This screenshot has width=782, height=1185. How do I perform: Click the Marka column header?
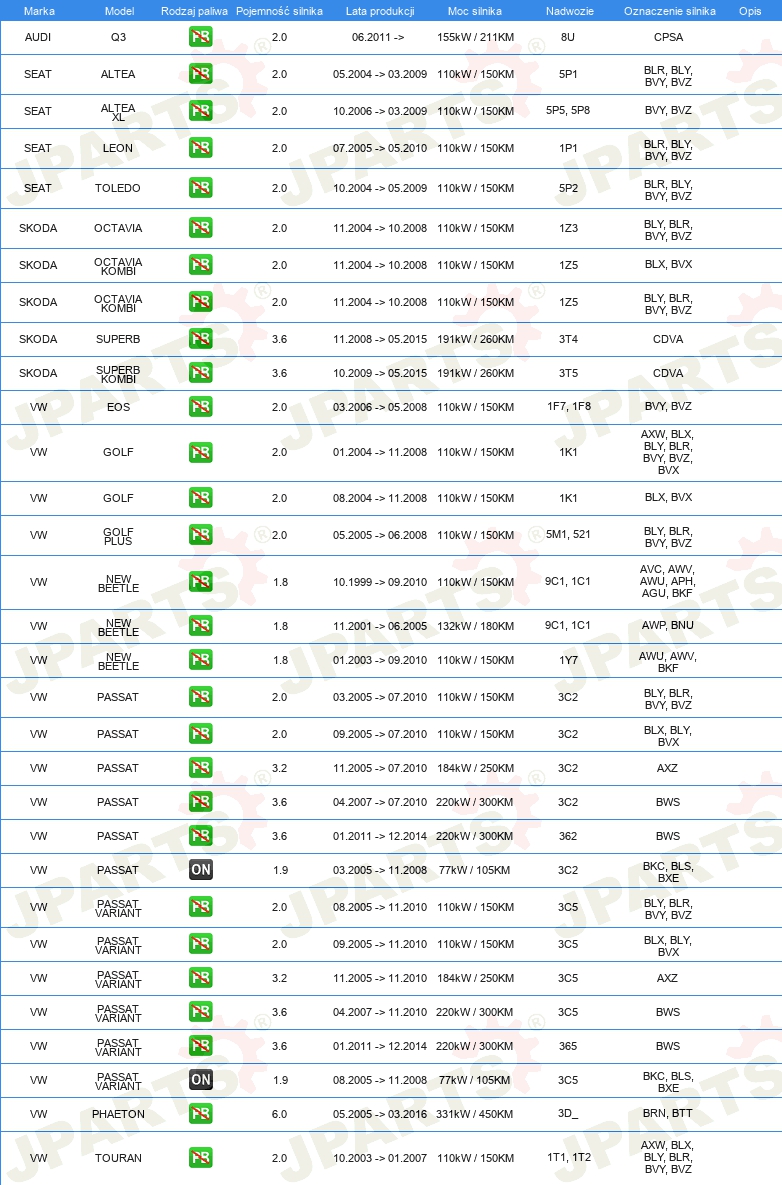39,11
